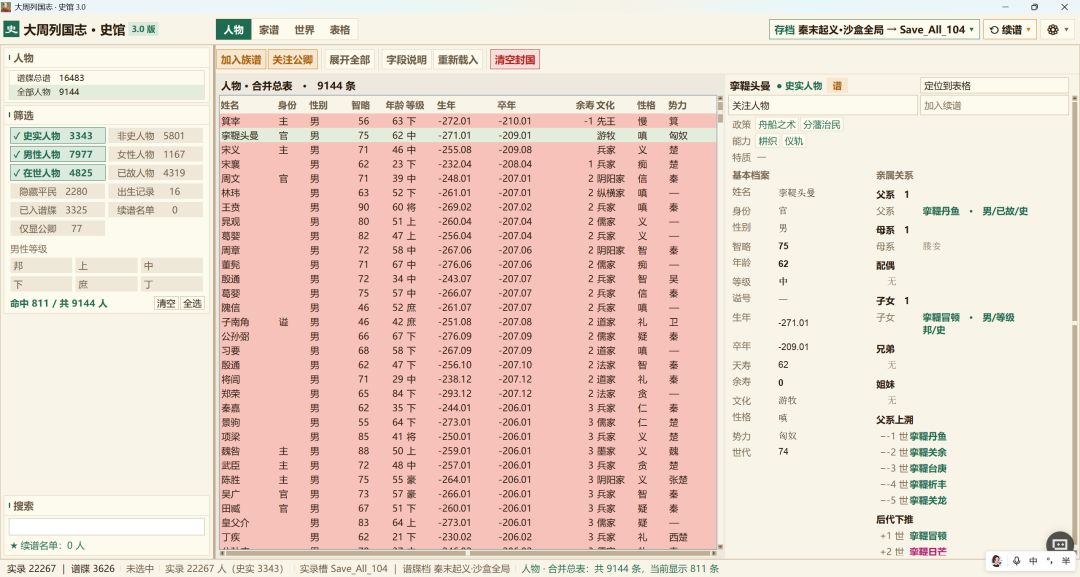The image size is (1080, 577).
Task: Click the IME 半 half-width indicator
Action: click(1066, 561)
